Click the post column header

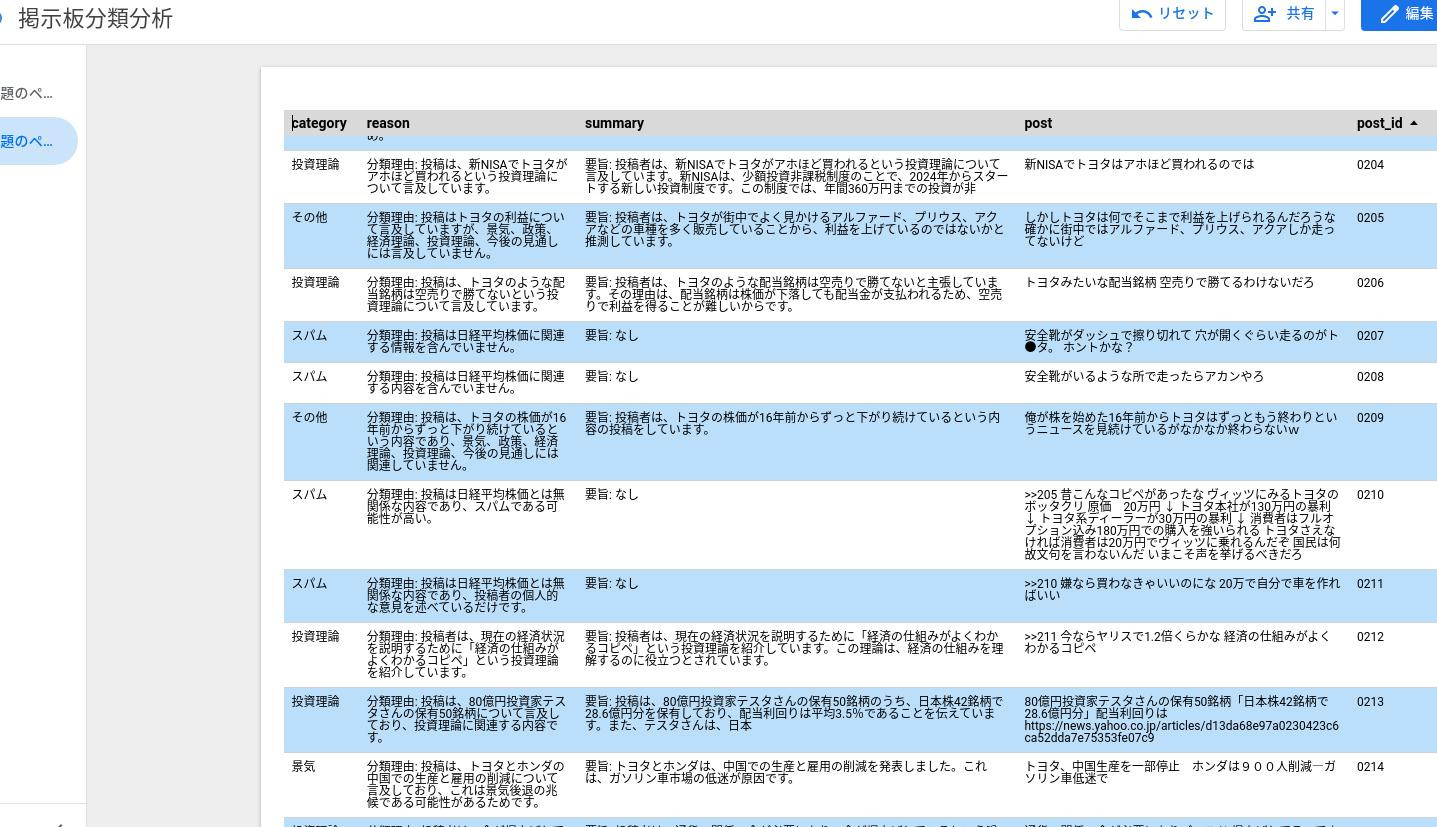click(1038, 123)
